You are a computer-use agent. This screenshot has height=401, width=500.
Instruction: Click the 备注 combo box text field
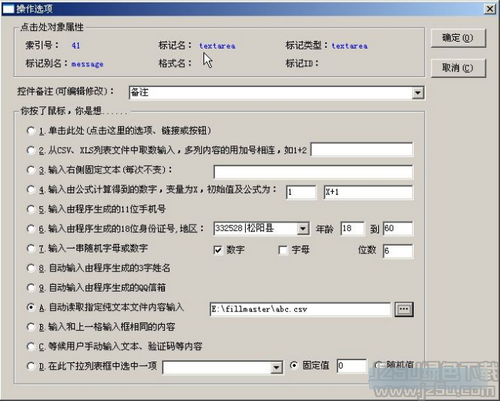click(x=270, y=92)
